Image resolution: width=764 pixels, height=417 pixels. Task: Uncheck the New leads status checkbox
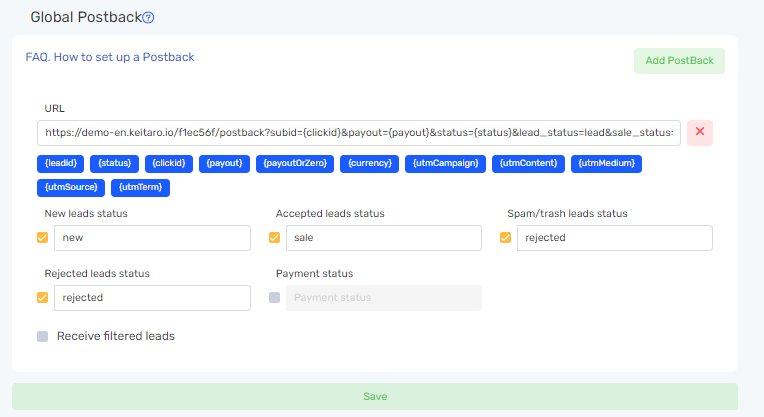[42, 238]
